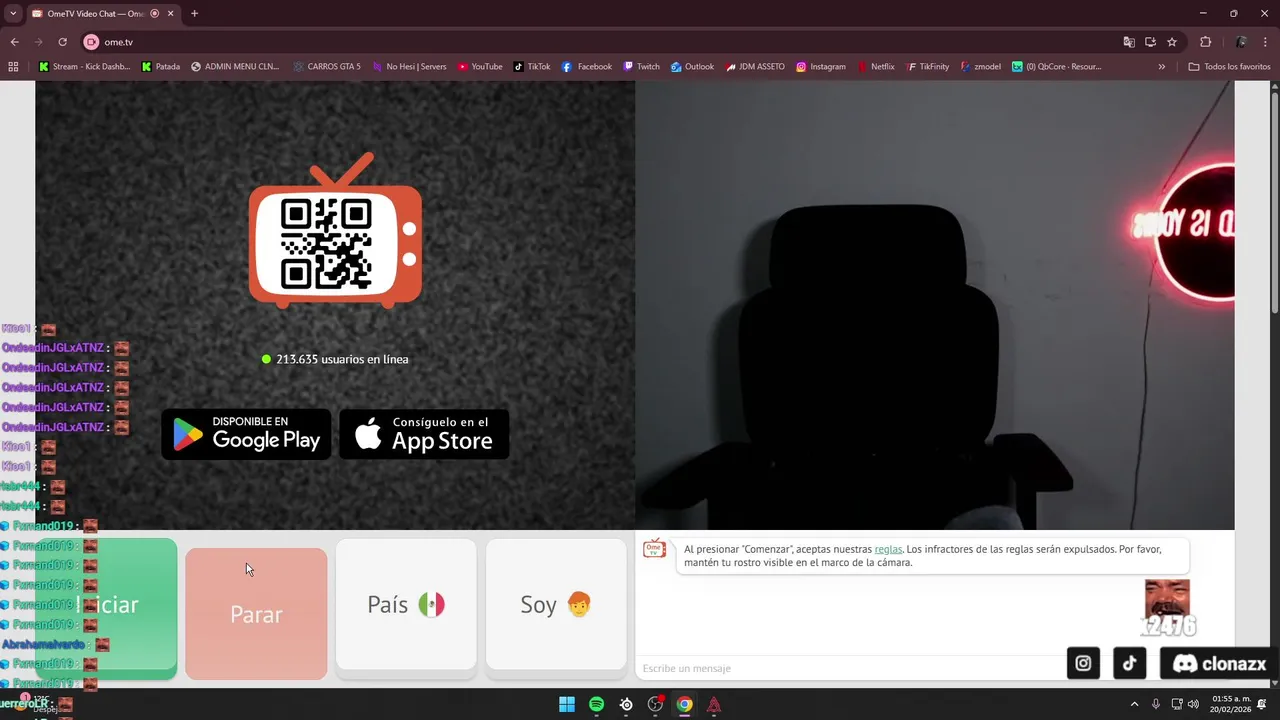
Task: Click the microphone tray icon
Action: click(1156, 704)
